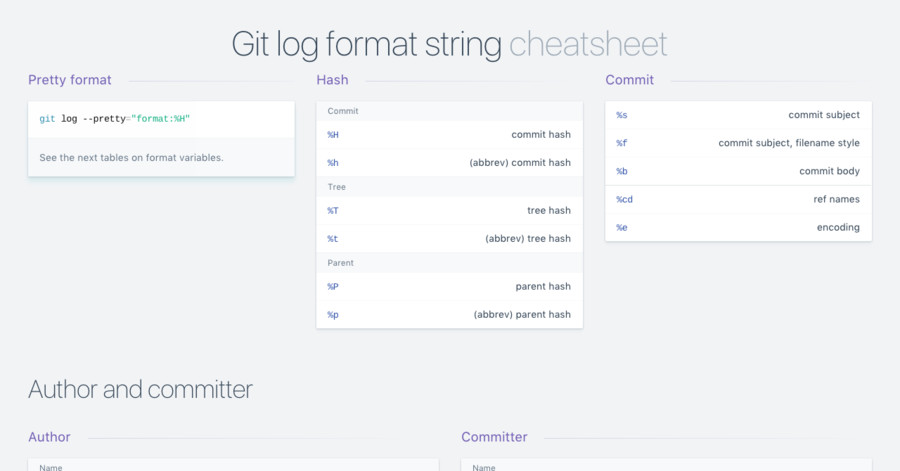Screen dimensions: 900x471
Task: Open the 'Commit' section heading link
Action: click(x=629, y=80)
